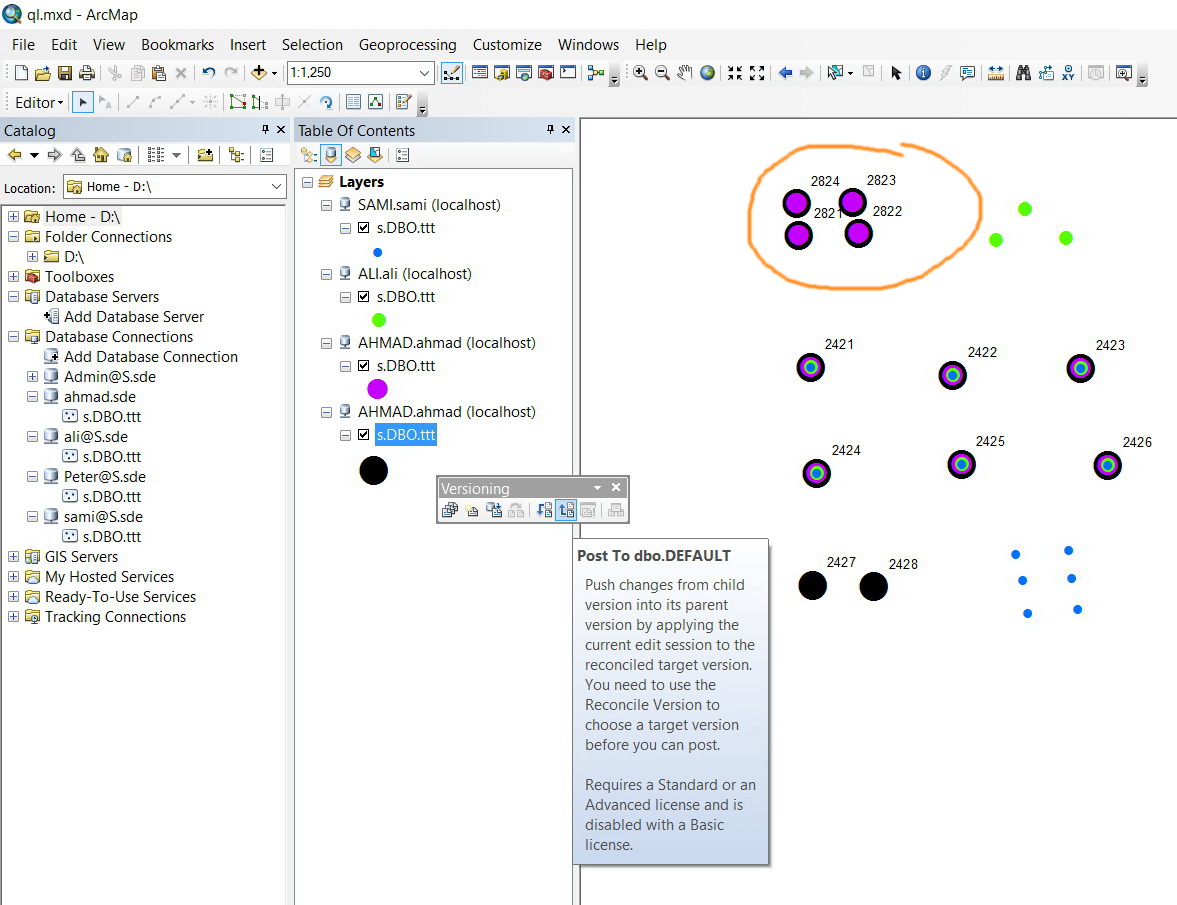1177x905 pixels.
Task: Open the Geoprocessing menu
Action: click(408, 45)
